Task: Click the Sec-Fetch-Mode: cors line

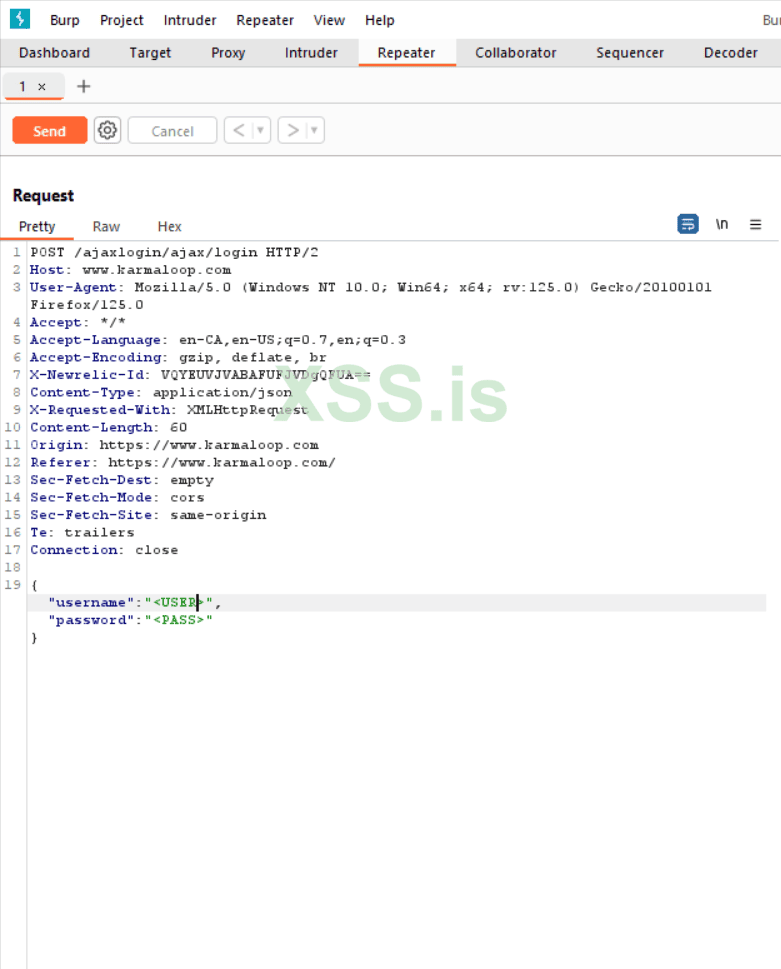Action: (117, 497)
